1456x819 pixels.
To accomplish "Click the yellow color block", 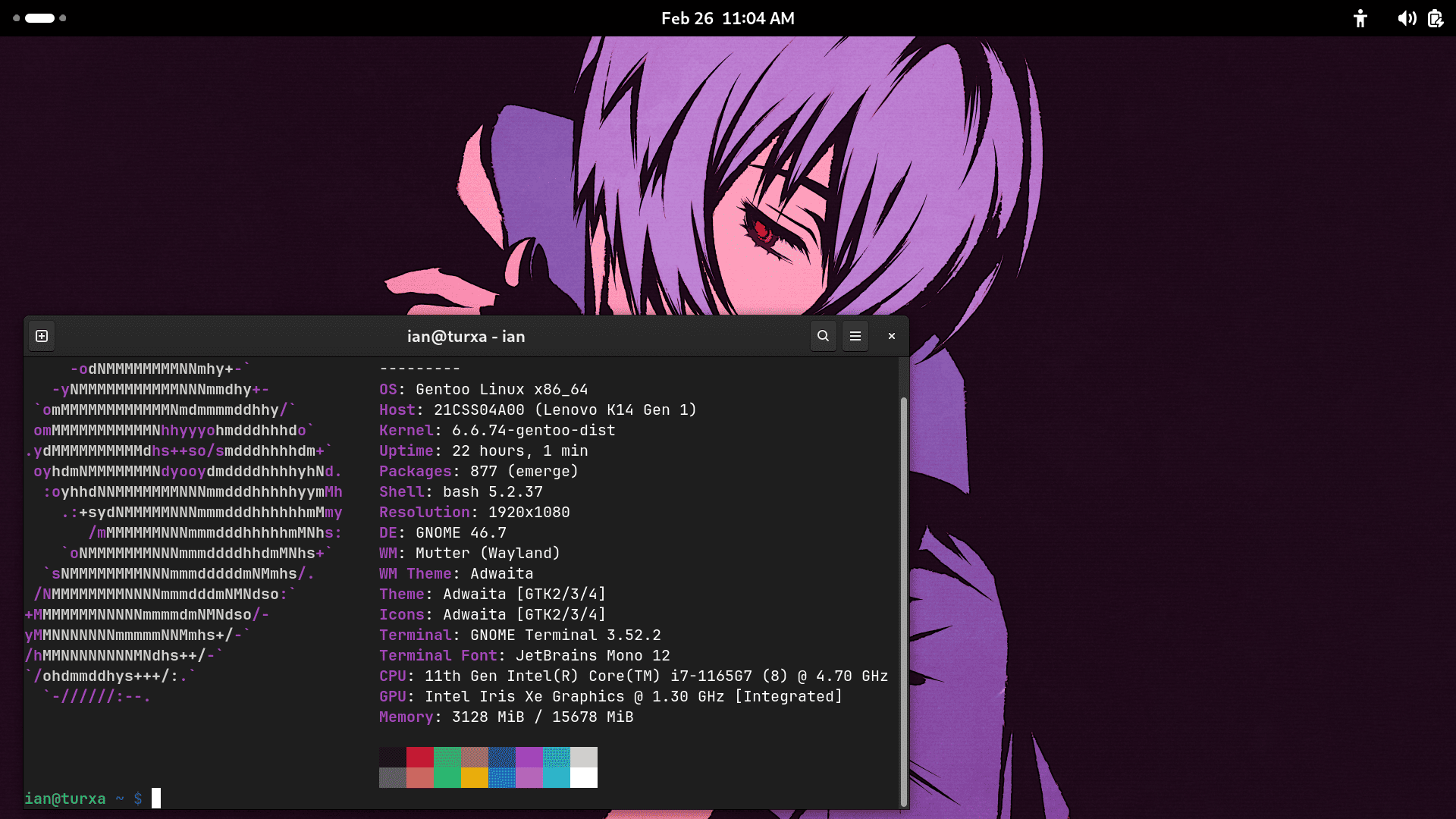I will [x=474, y=777].
